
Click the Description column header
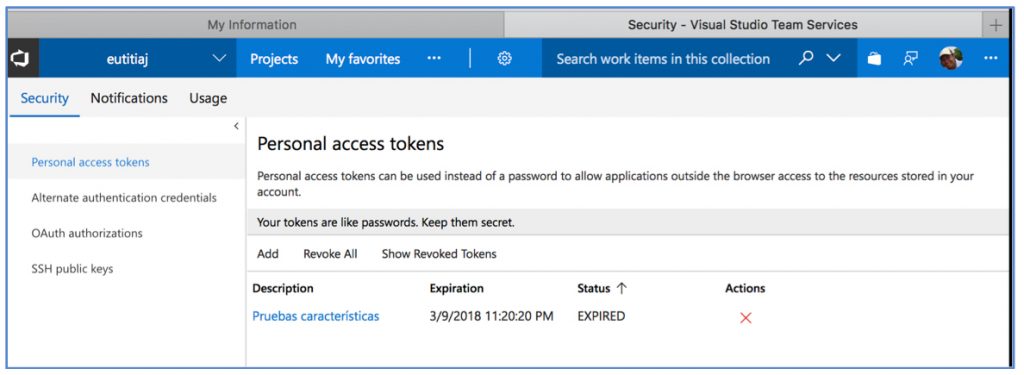pos(283,288)
